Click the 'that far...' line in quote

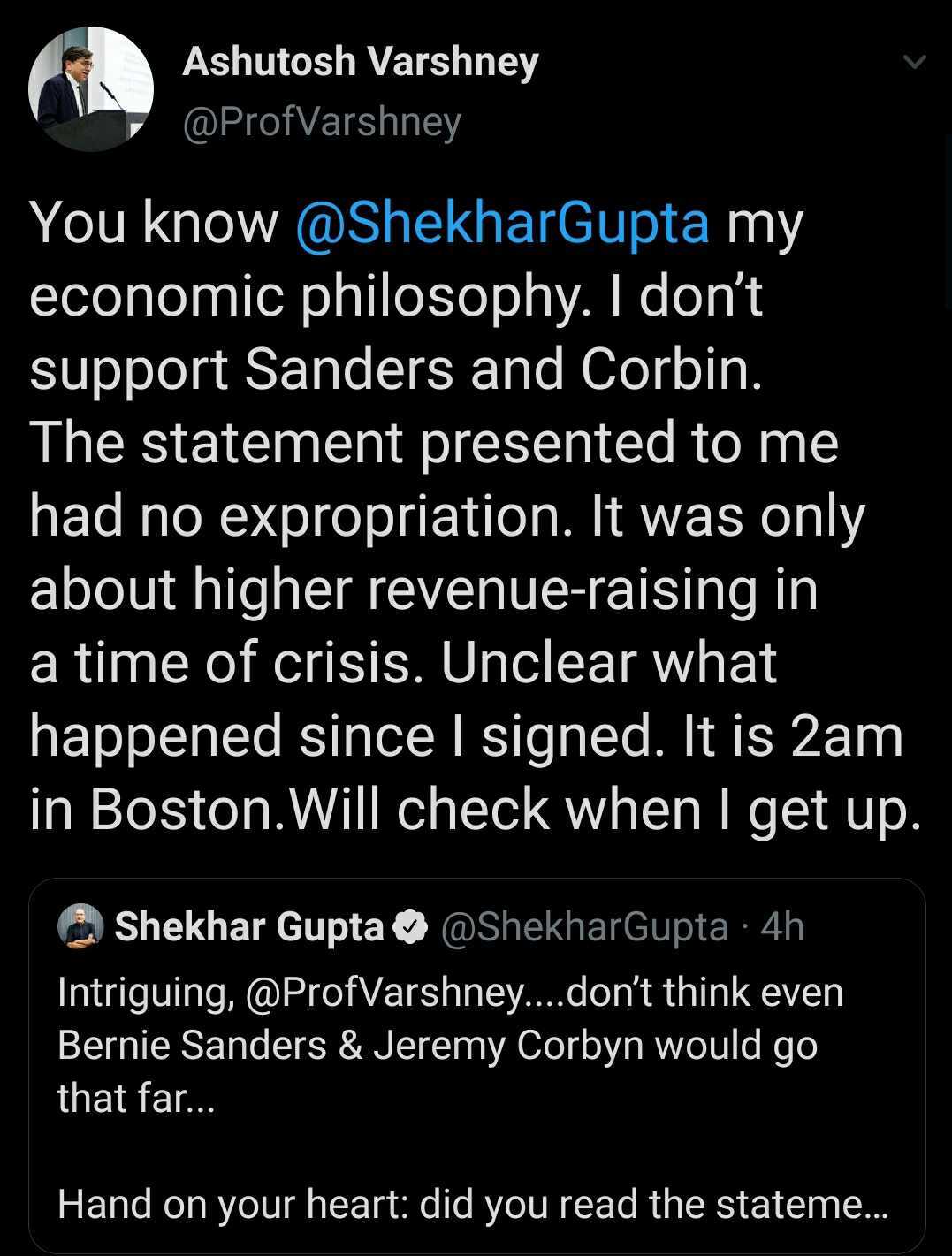pos(136,1099)
